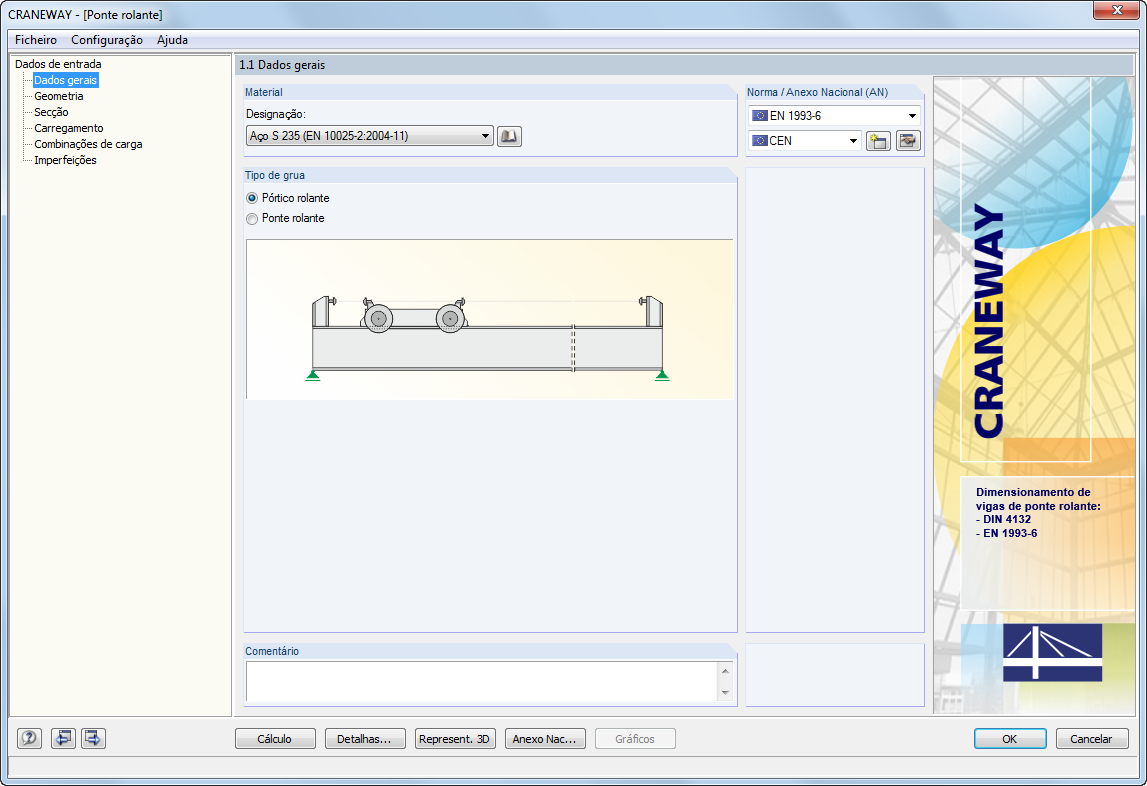
Task: Click the Cancelar button
Action: coord(1091,738)
